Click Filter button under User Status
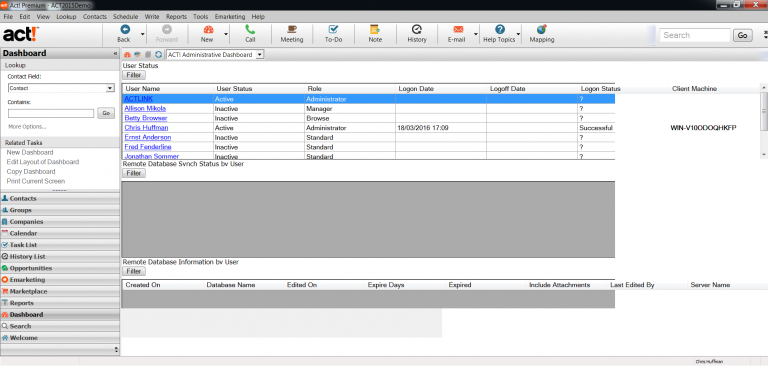 (134, 75)
